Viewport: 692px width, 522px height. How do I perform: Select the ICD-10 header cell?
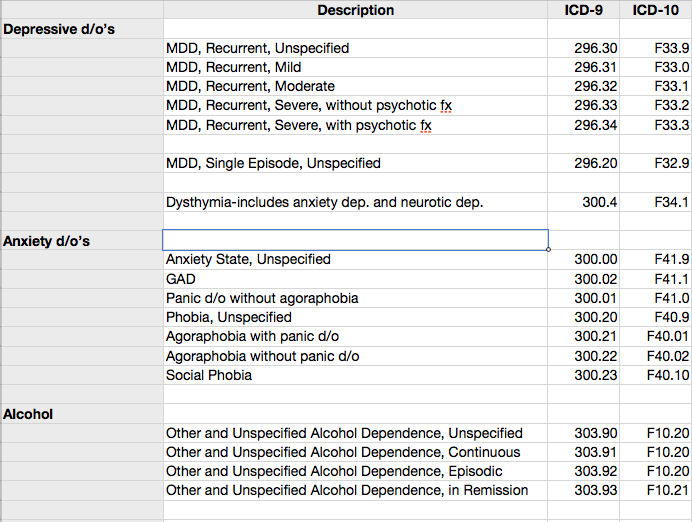point(655,10)
